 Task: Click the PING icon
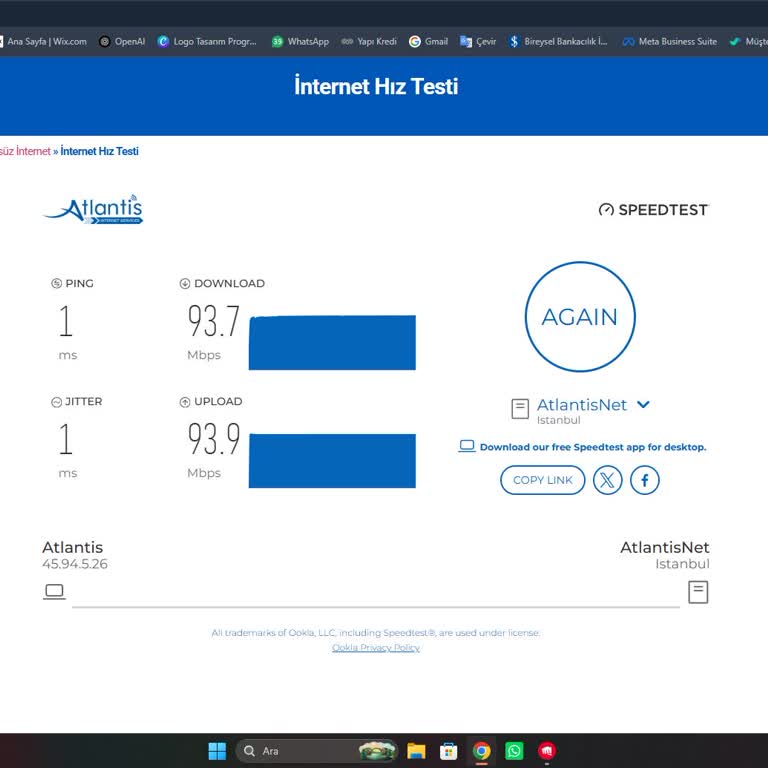[x=56, y=283]
